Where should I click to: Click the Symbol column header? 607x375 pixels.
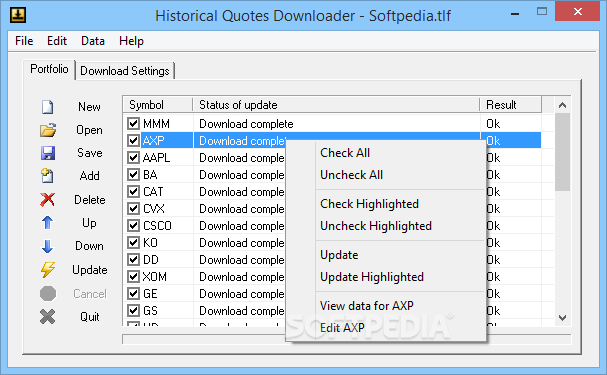158,105
